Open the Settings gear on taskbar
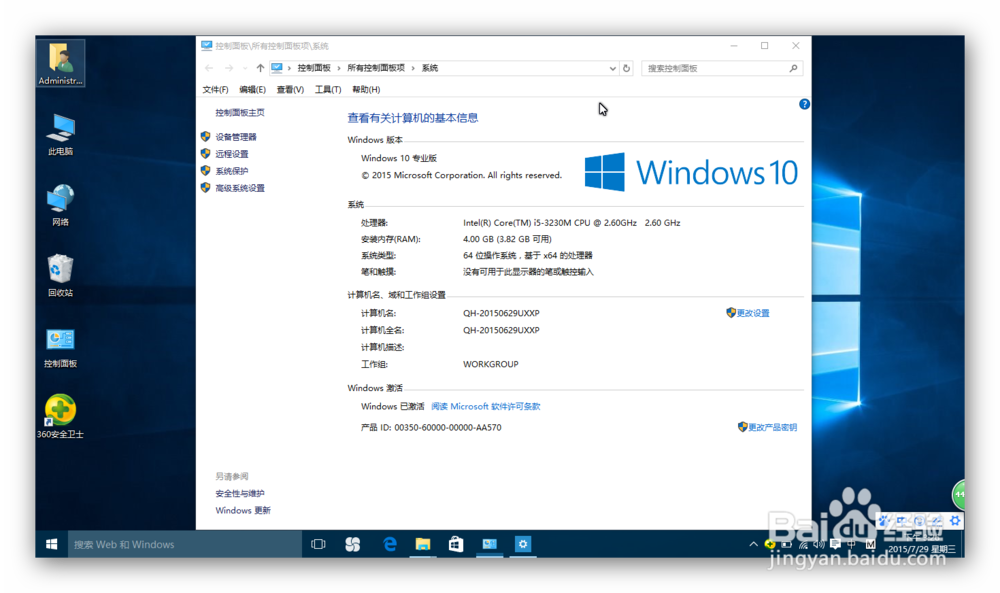1000x593 pixels. click(523, 544)
